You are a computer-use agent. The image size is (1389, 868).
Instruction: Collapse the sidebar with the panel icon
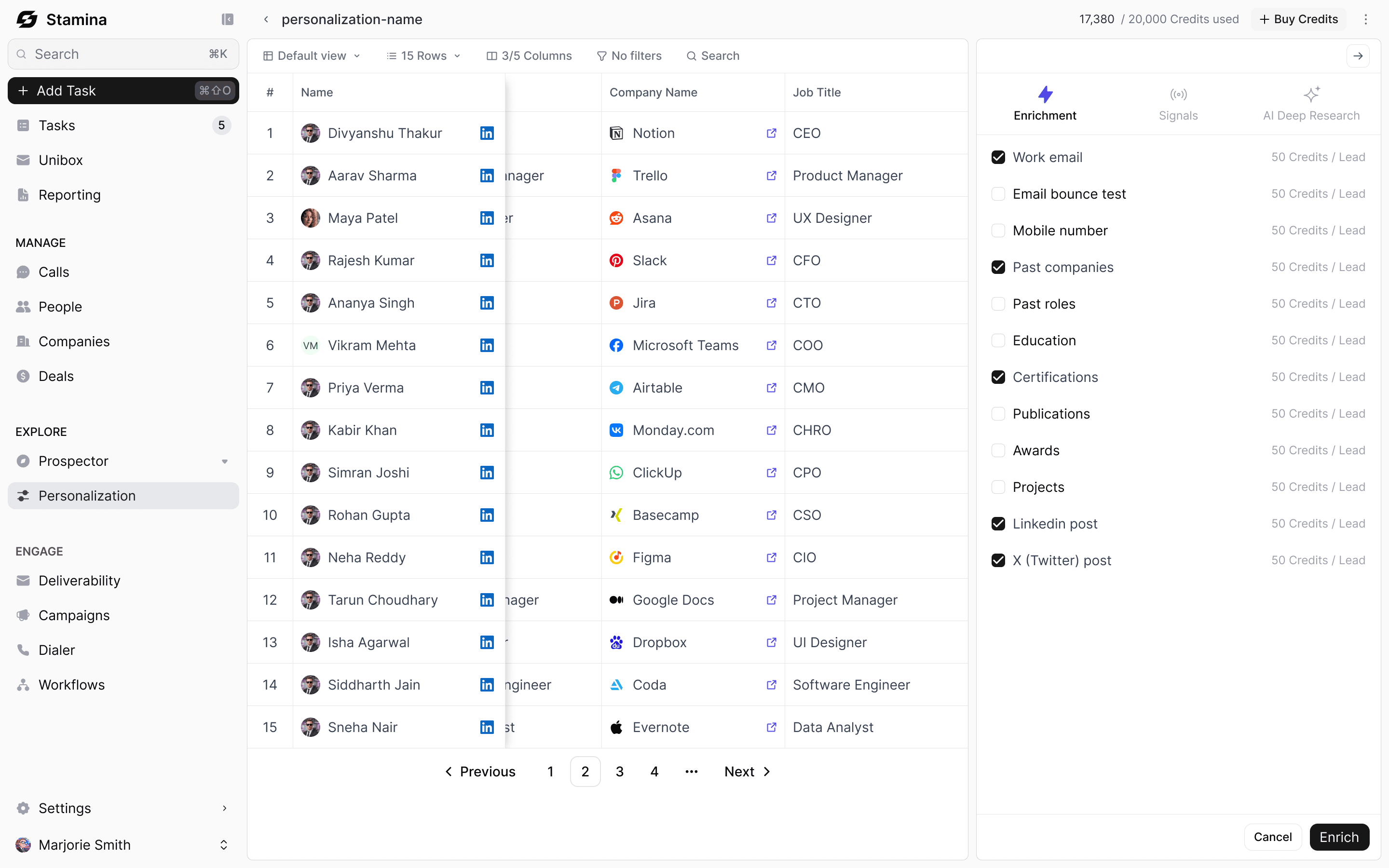(x=227, y=19)
